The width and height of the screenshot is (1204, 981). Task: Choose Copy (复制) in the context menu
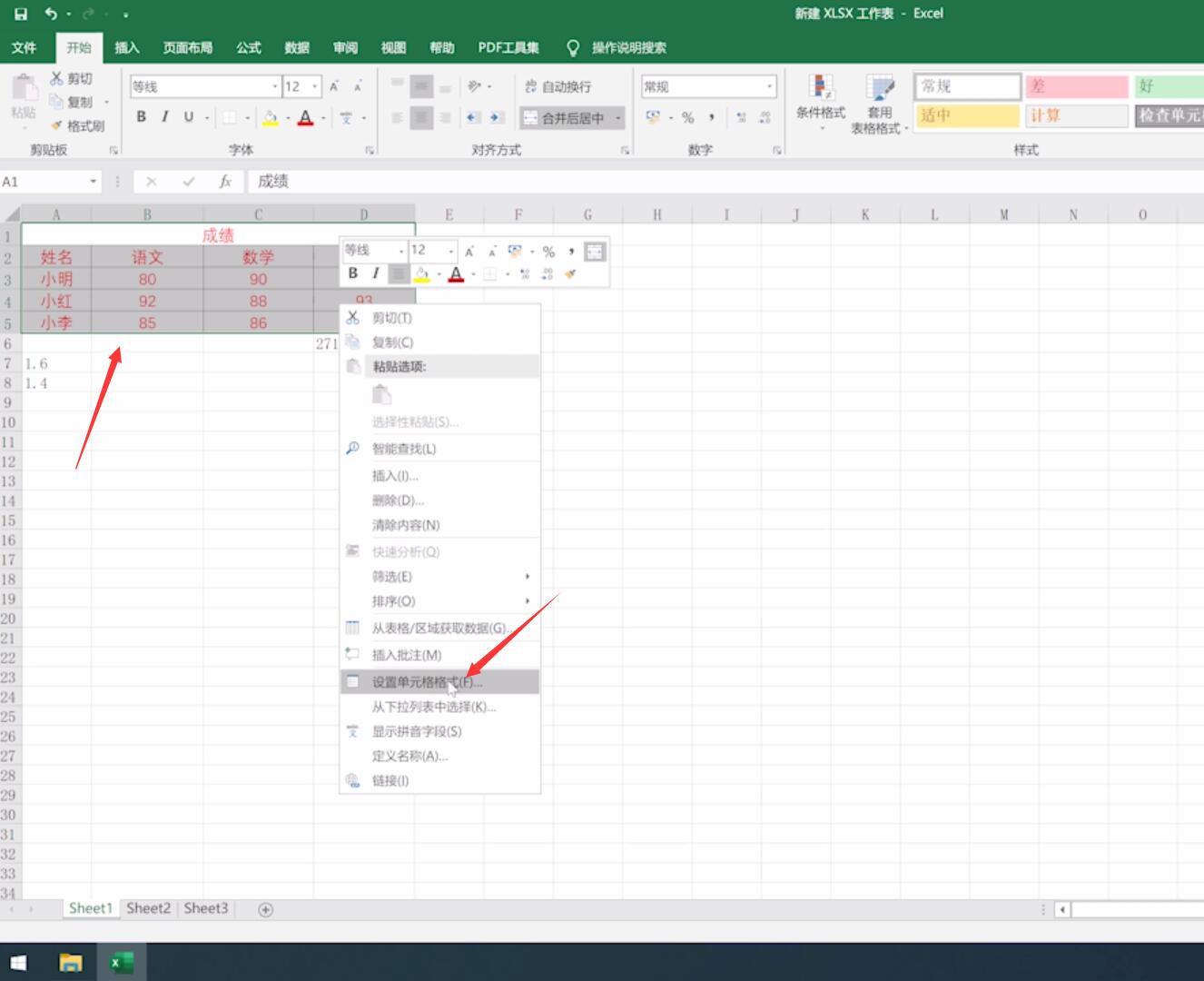click(439, 342)
